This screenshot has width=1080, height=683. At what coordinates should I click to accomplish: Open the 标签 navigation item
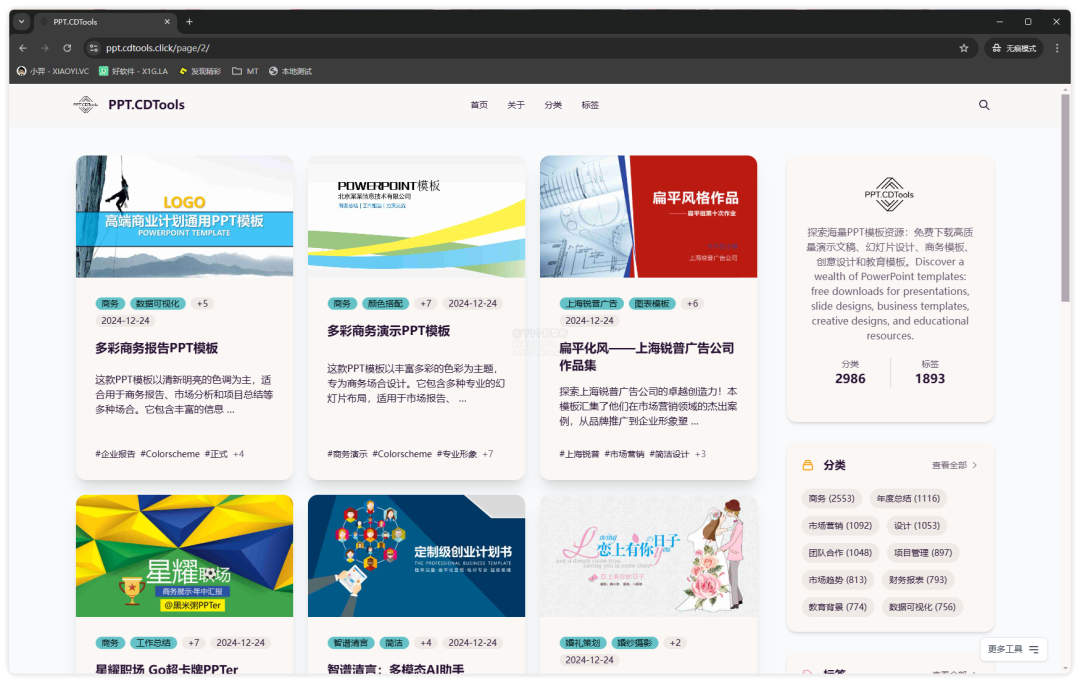pos(590,105)
